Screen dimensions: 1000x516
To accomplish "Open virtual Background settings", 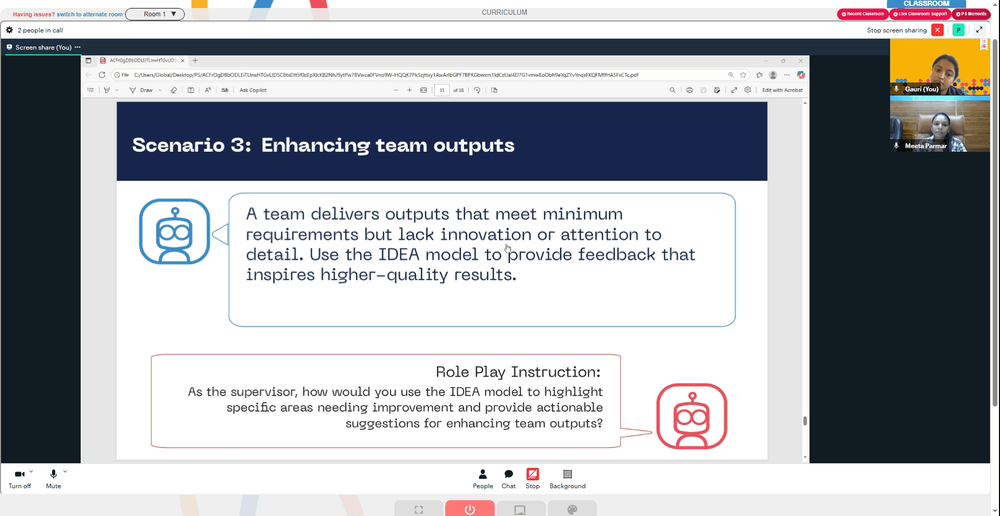I will (x=568, y=478).
